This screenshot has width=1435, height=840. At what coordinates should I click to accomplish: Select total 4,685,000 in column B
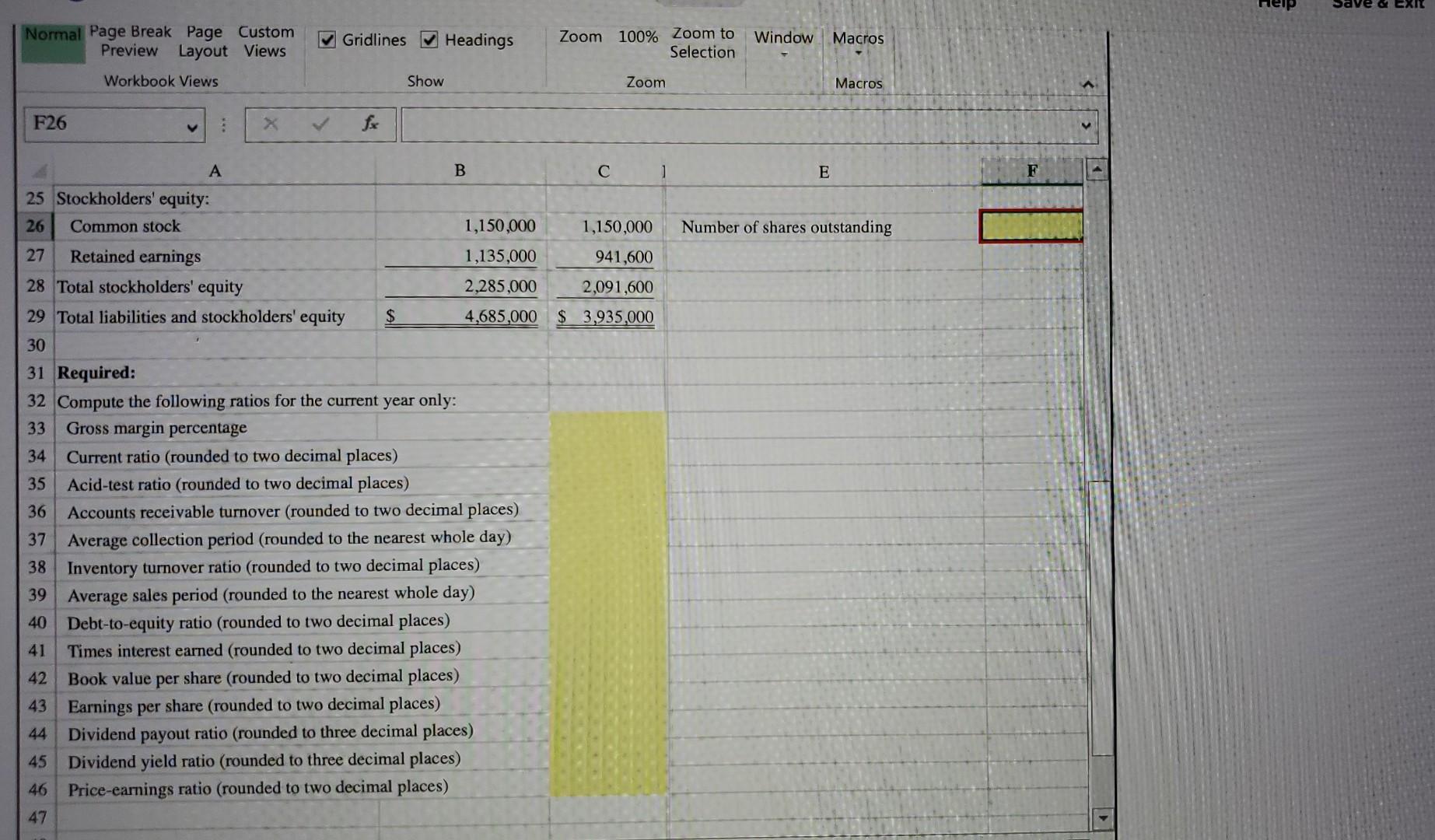pyautogui.click(x=462, y=317)
